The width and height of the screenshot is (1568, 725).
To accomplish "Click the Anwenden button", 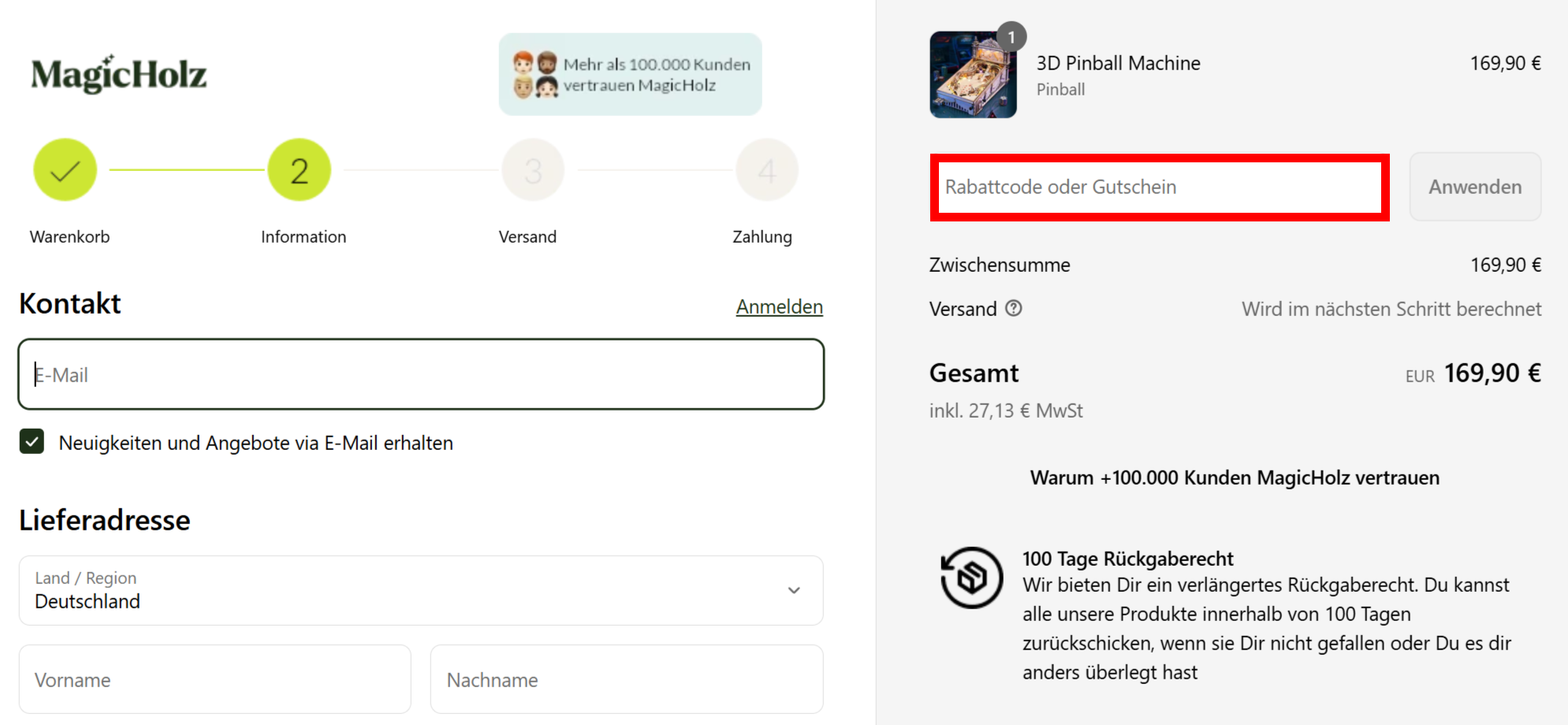I will point(1475,187).
